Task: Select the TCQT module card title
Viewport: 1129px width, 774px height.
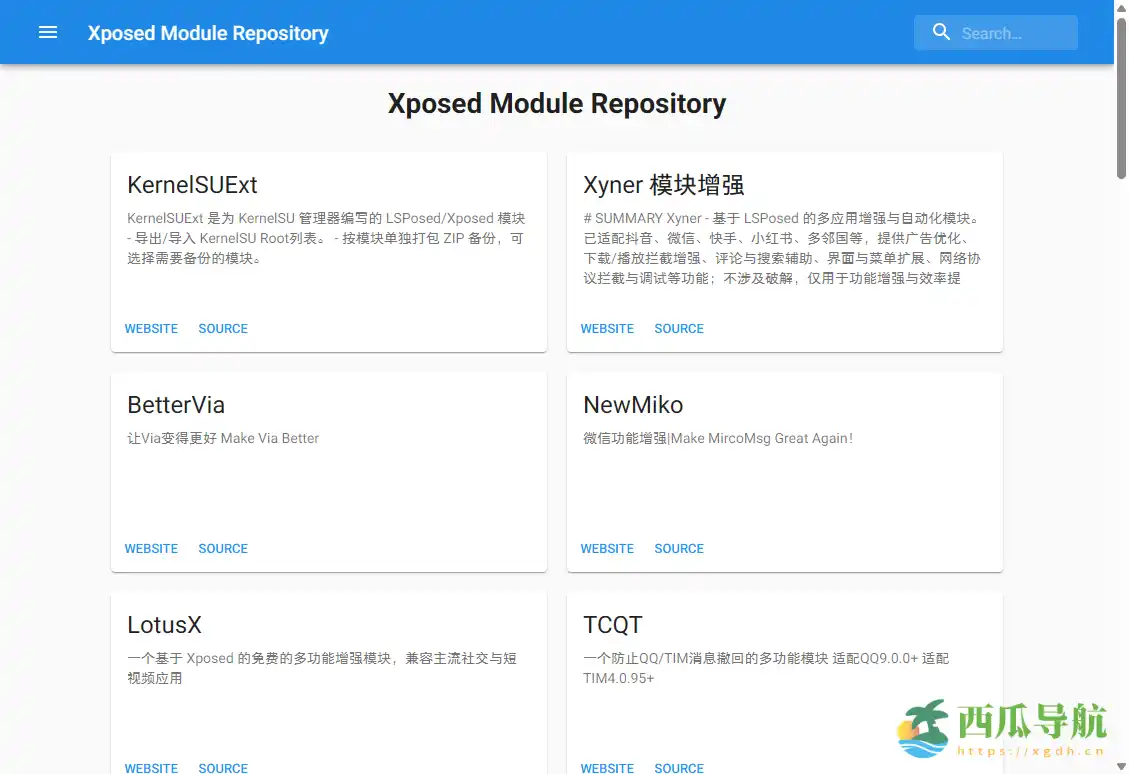Action: click(612, 624)
